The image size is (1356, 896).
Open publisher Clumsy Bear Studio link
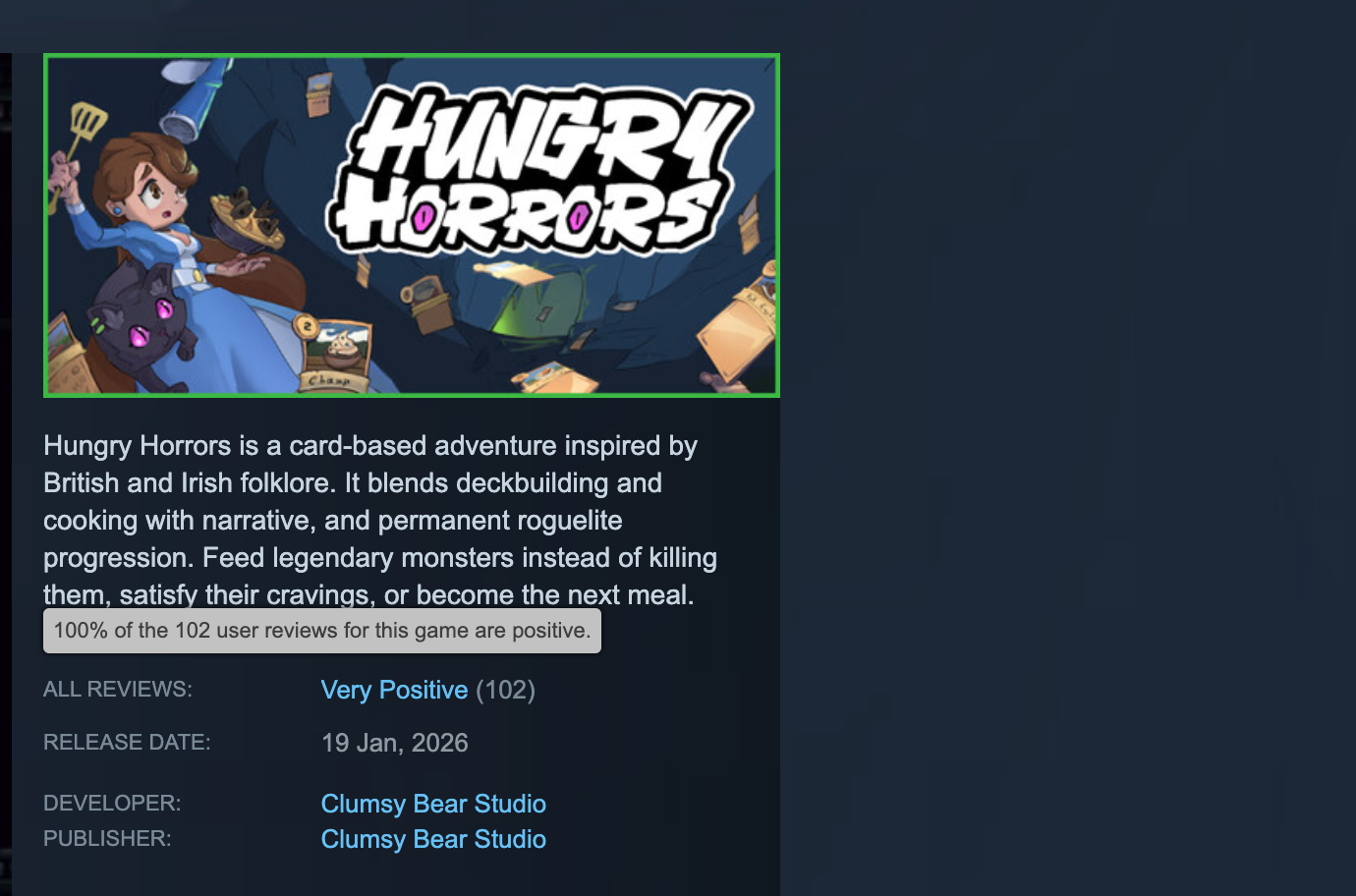pos(433,839)
